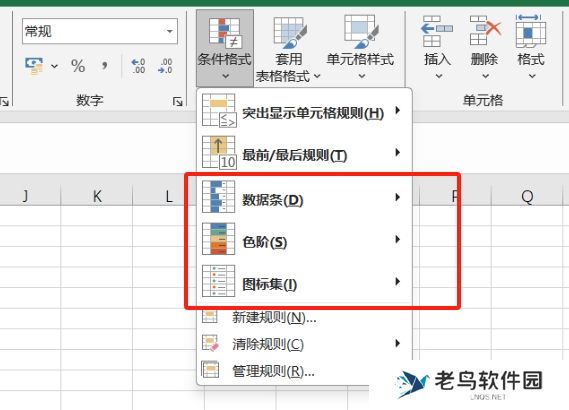This screenshot has height=410, width=569.
Task: Open the 数字 group dialog launcher
Action: 177,102
